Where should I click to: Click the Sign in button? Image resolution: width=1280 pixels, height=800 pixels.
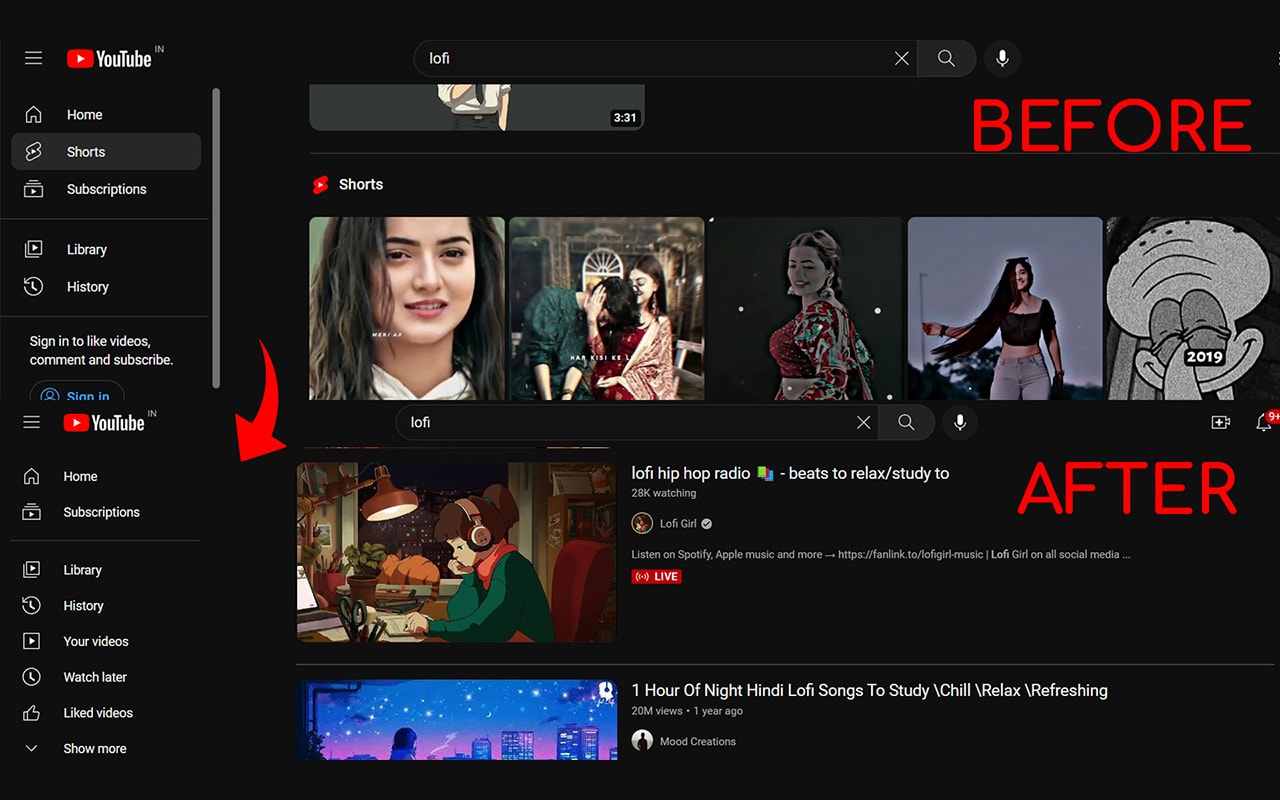(77, 396)
